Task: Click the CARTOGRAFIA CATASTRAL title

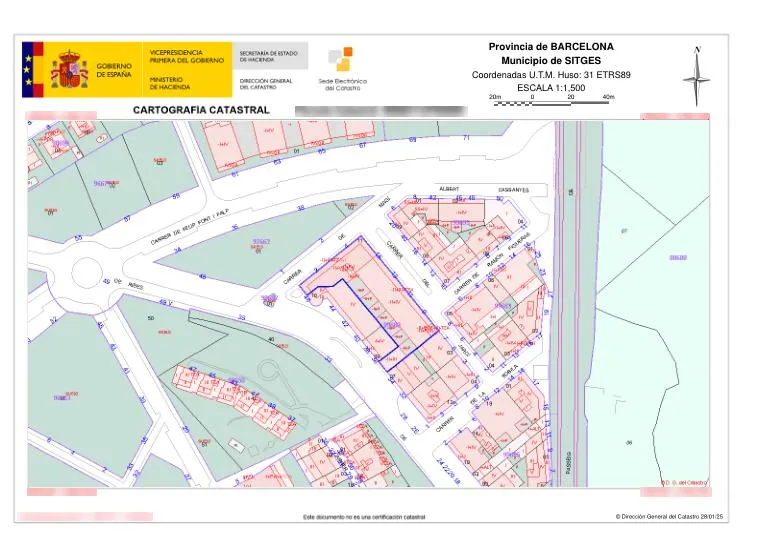Action: 201,110
